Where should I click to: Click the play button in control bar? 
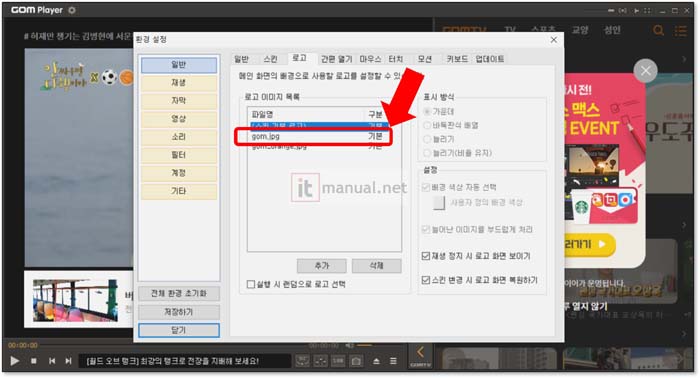tap(15, 361)
